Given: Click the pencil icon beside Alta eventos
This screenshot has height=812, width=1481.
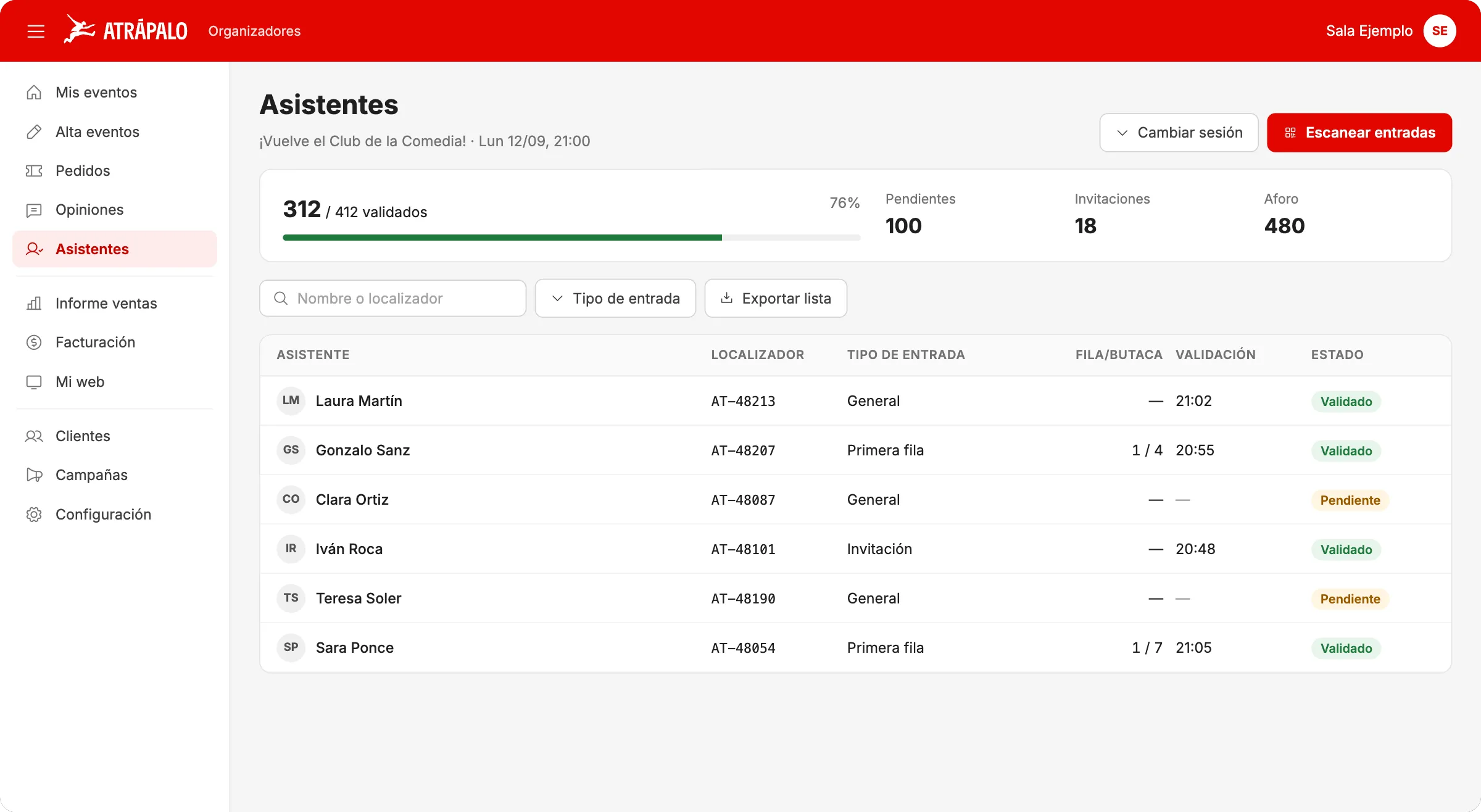Looking at the screenshot, I should (34, 132).
